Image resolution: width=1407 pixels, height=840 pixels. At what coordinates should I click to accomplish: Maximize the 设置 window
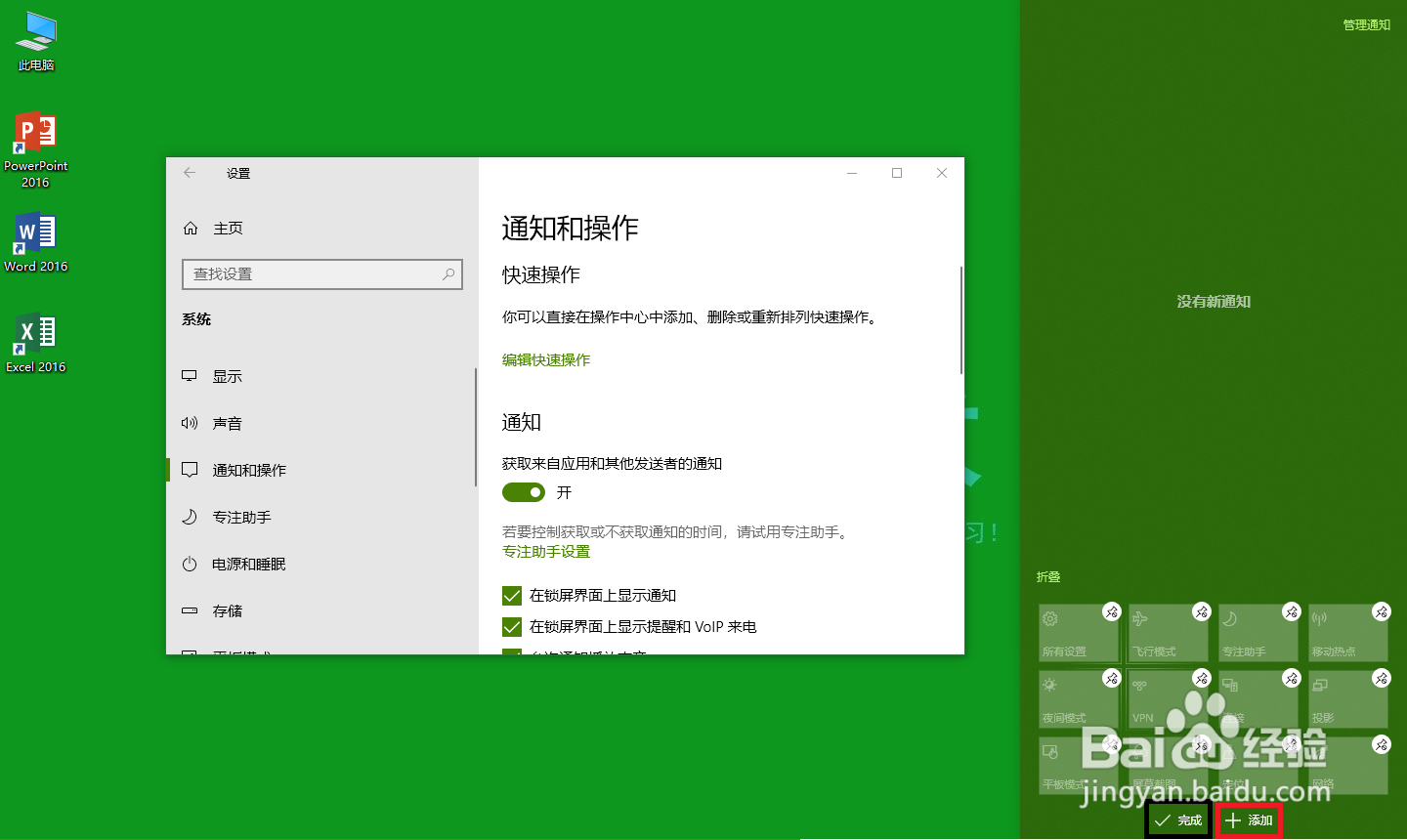point(897,173)
